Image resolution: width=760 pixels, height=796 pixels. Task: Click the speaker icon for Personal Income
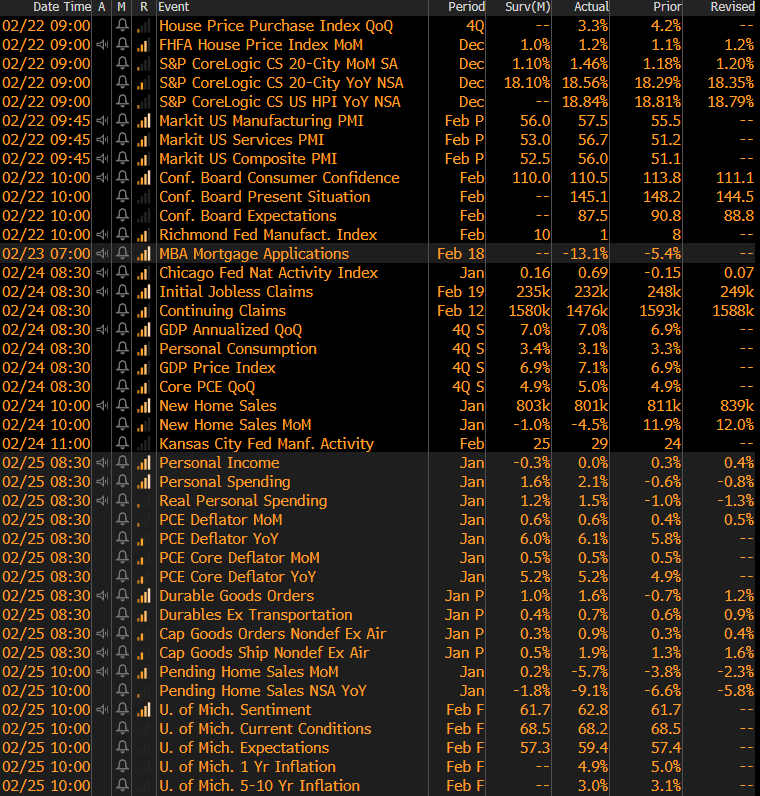tap(102, 463)
